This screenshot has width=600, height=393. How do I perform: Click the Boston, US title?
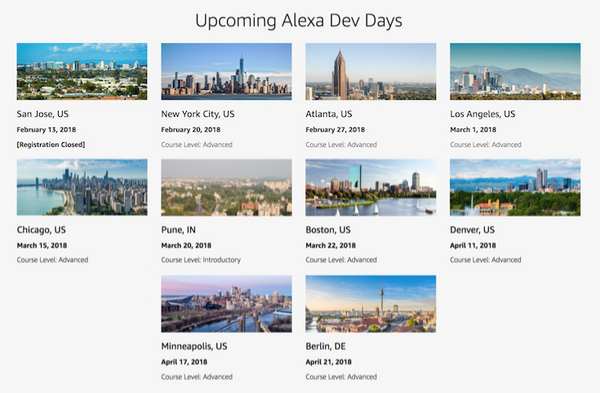point(328,230)
